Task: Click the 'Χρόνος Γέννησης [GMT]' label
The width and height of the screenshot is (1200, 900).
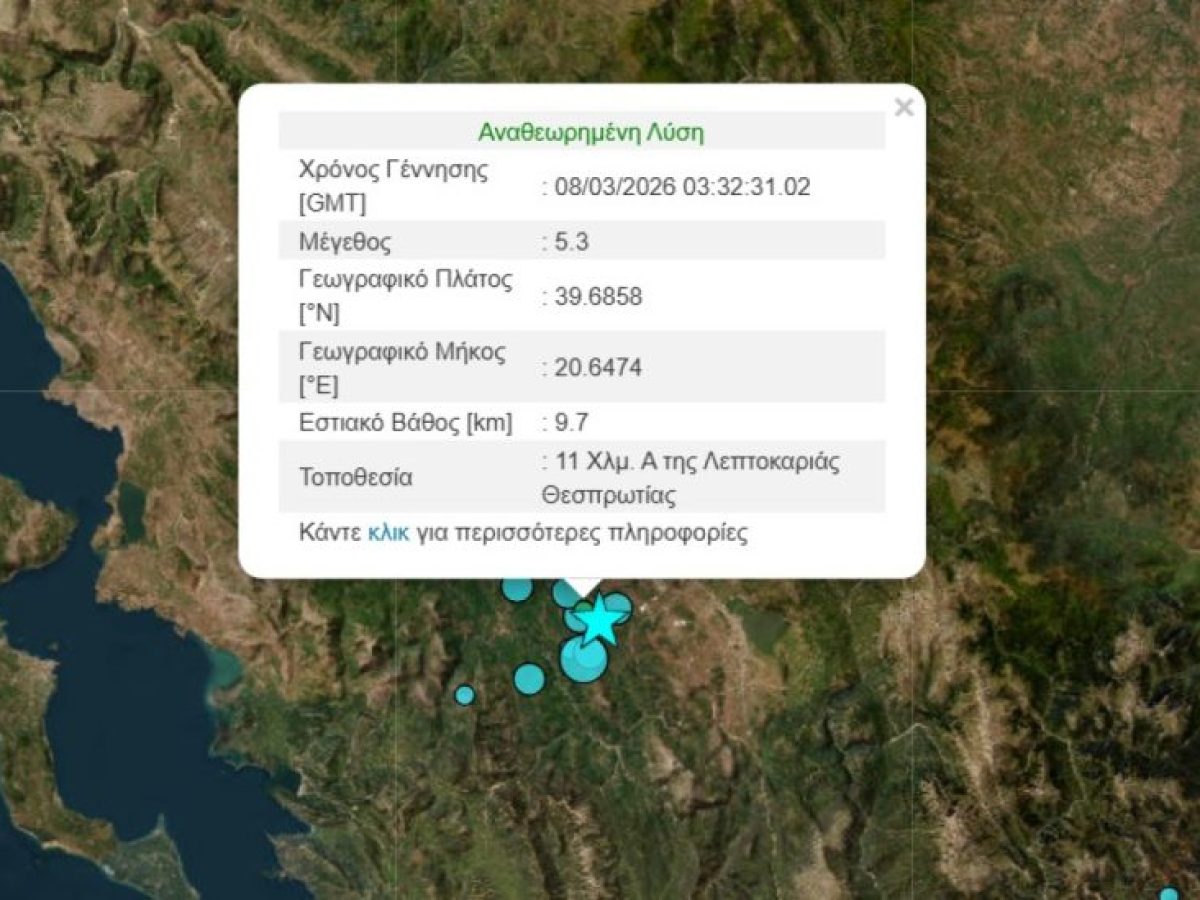Action: (393, 186)
